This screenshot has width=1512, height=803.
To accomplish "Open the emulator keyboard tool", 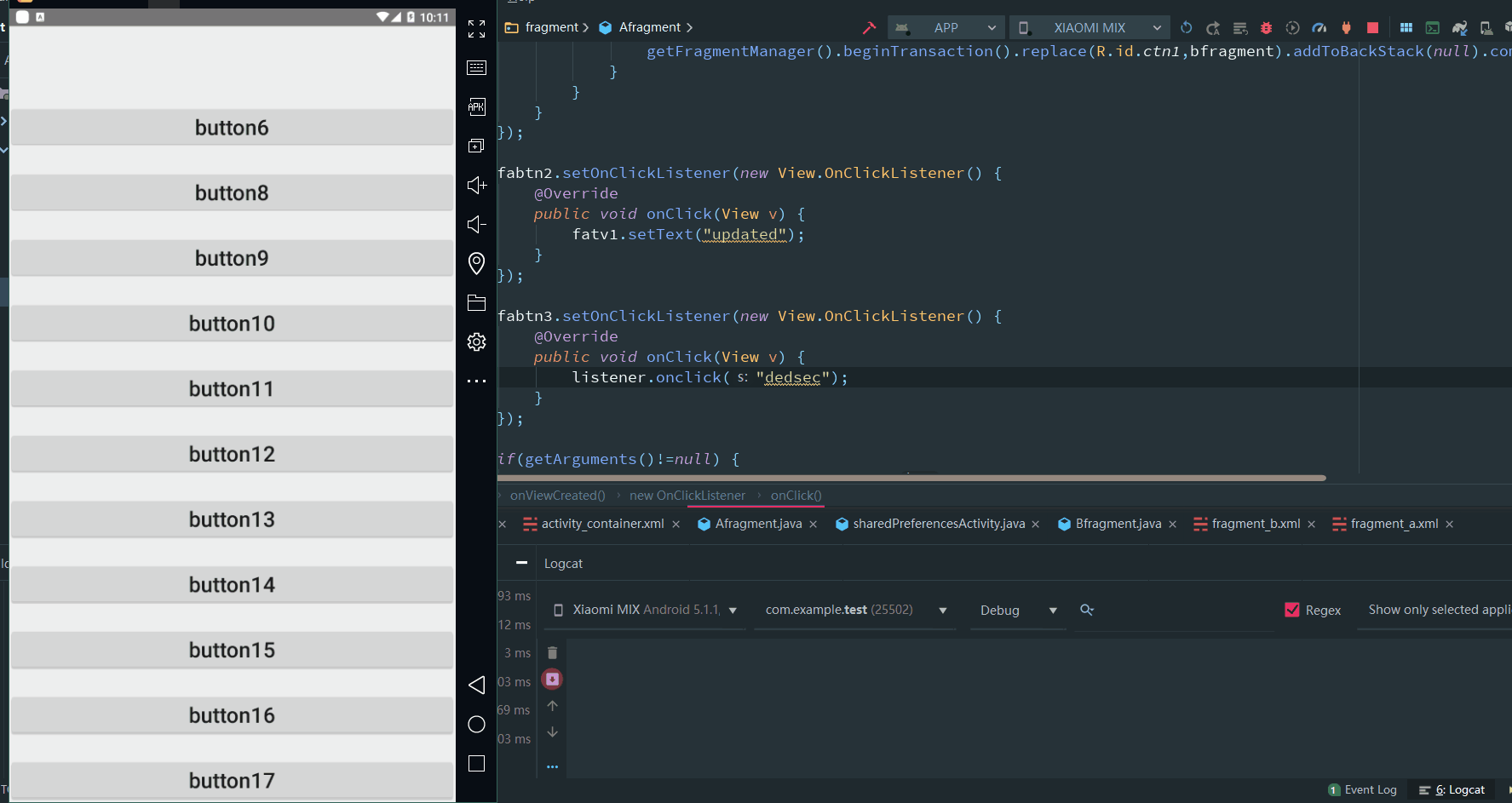I will (x=477, y=68).
